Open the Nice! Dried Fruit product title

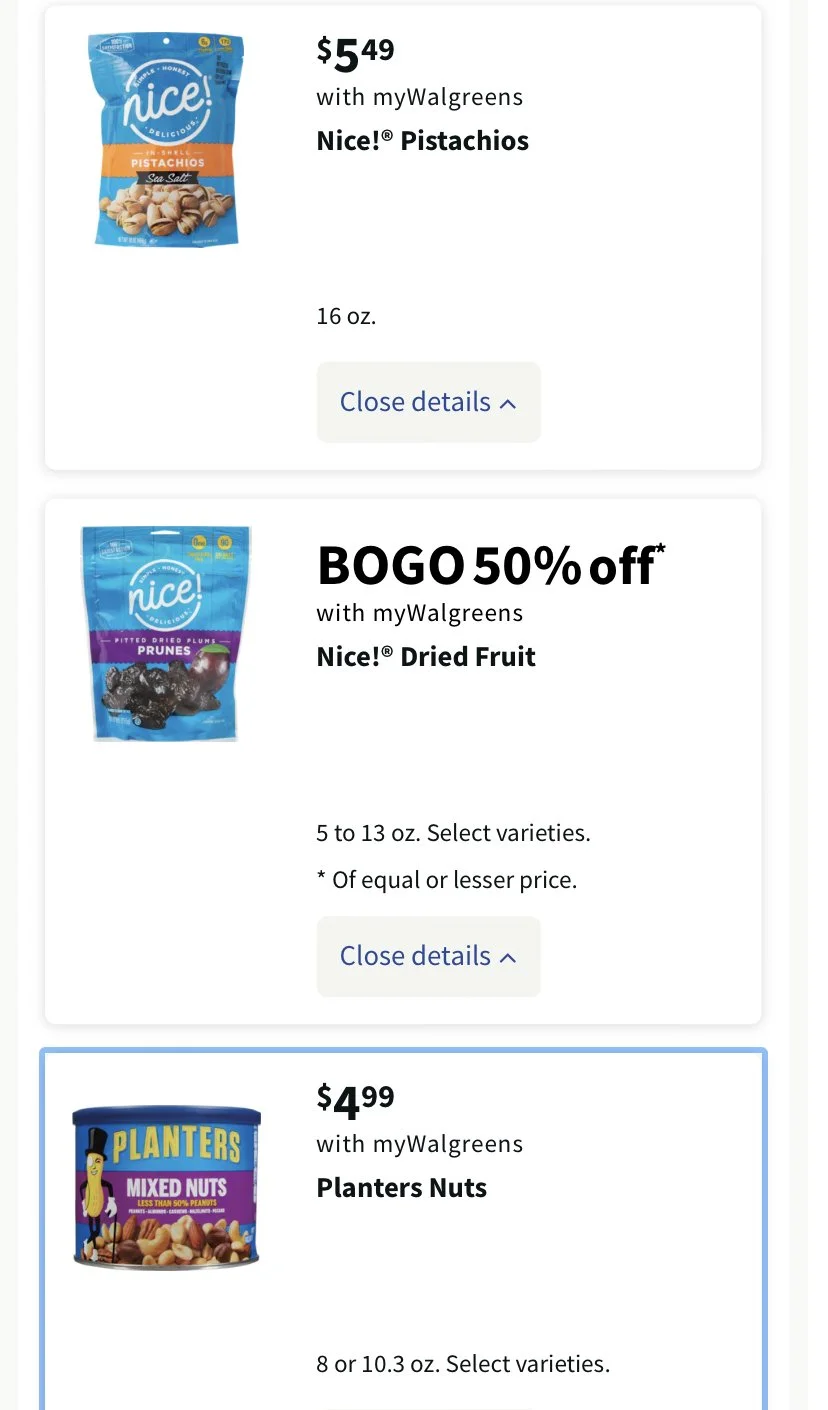click(x=426, y=657)
